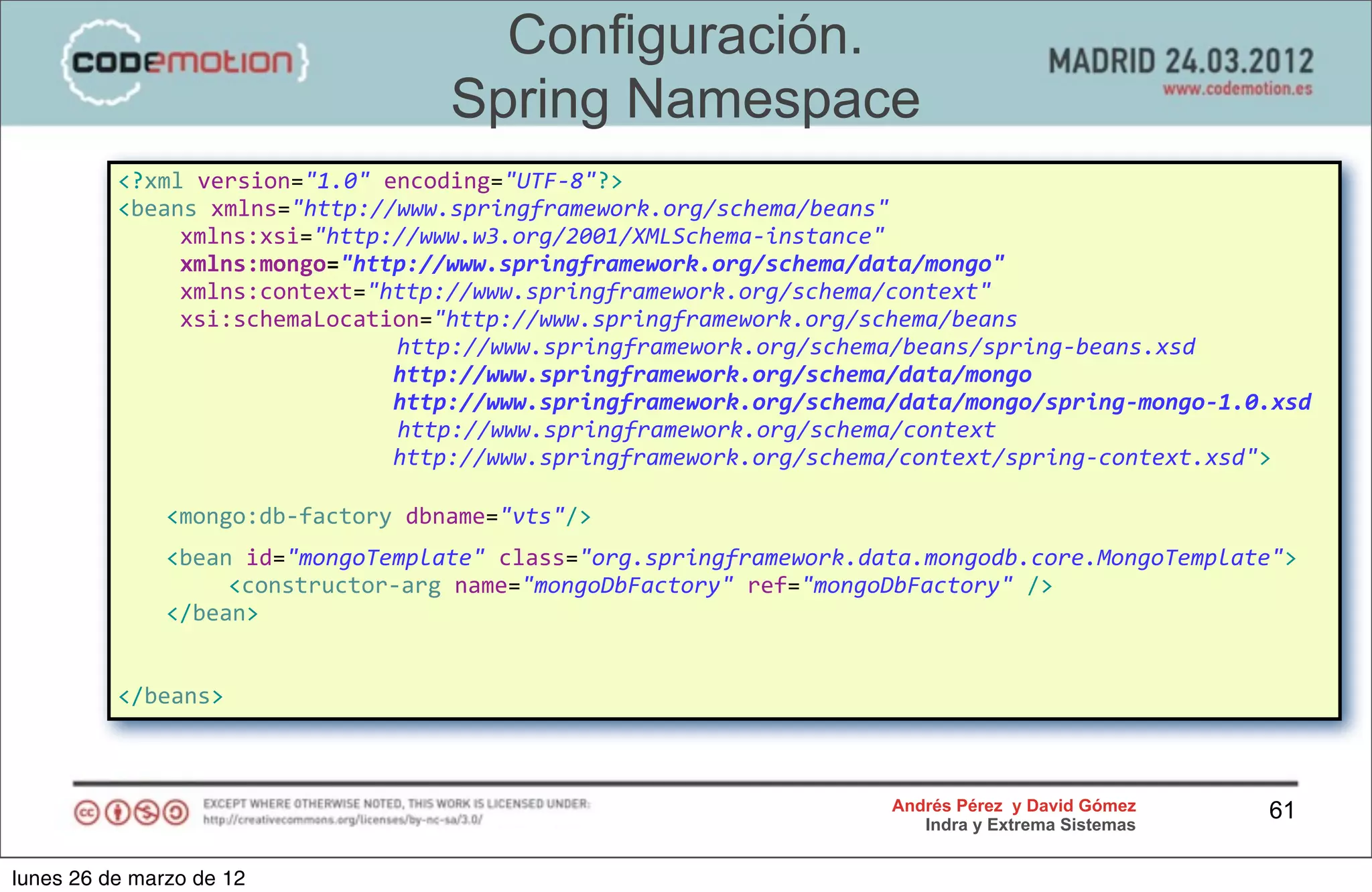1372x892 pixels.
Task: Click the closing </bean> tag
Action: (x=212, y=613)
